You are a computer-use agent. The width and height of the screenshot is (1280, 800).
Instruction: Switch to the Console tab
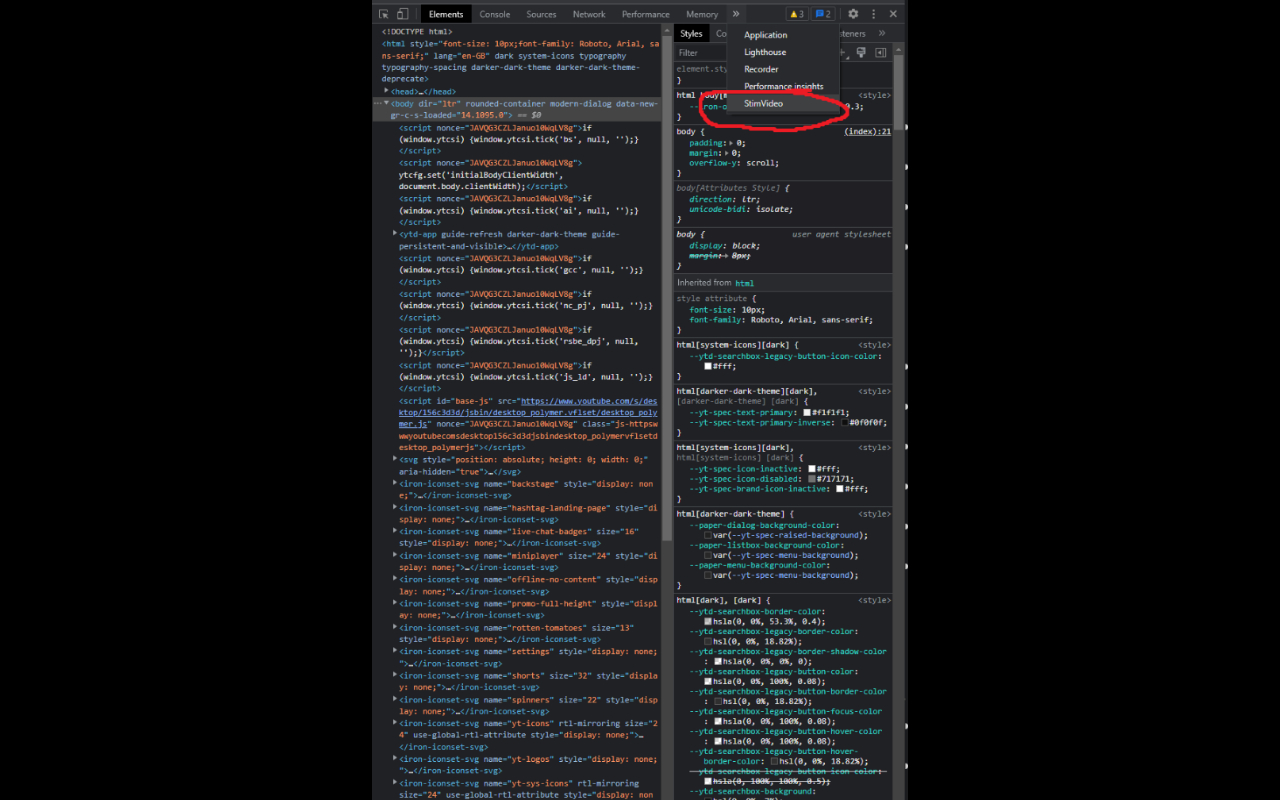495,14
